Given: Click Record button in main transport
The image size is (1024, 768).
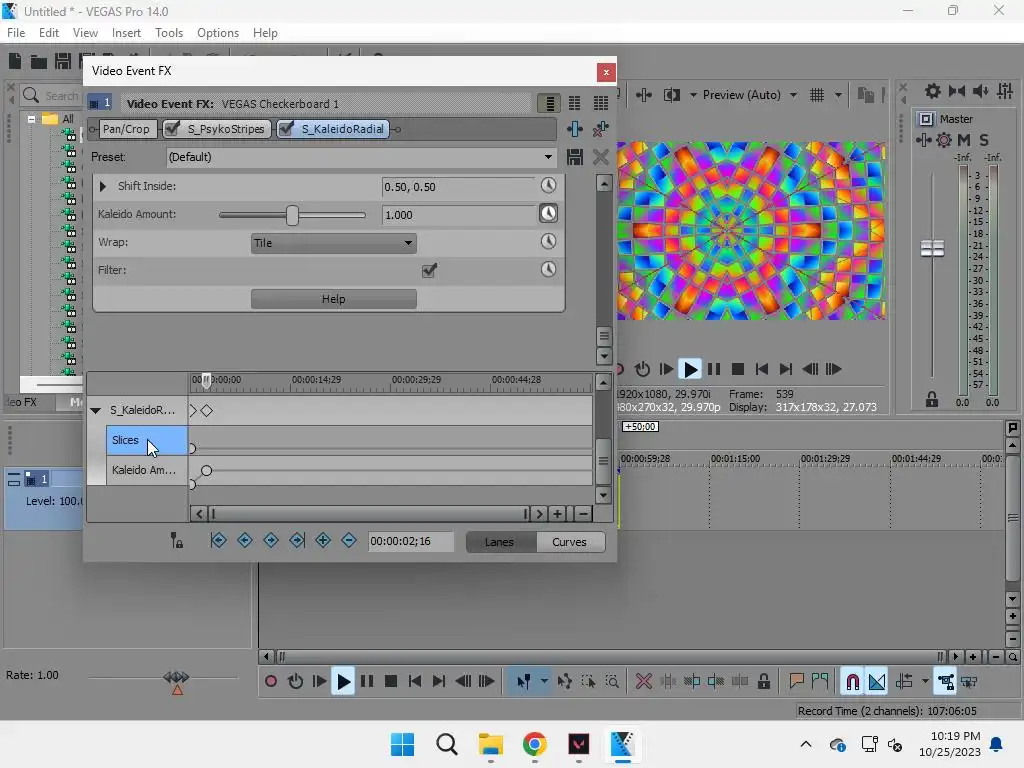Looking at the screenshot, I should point(270,682).
